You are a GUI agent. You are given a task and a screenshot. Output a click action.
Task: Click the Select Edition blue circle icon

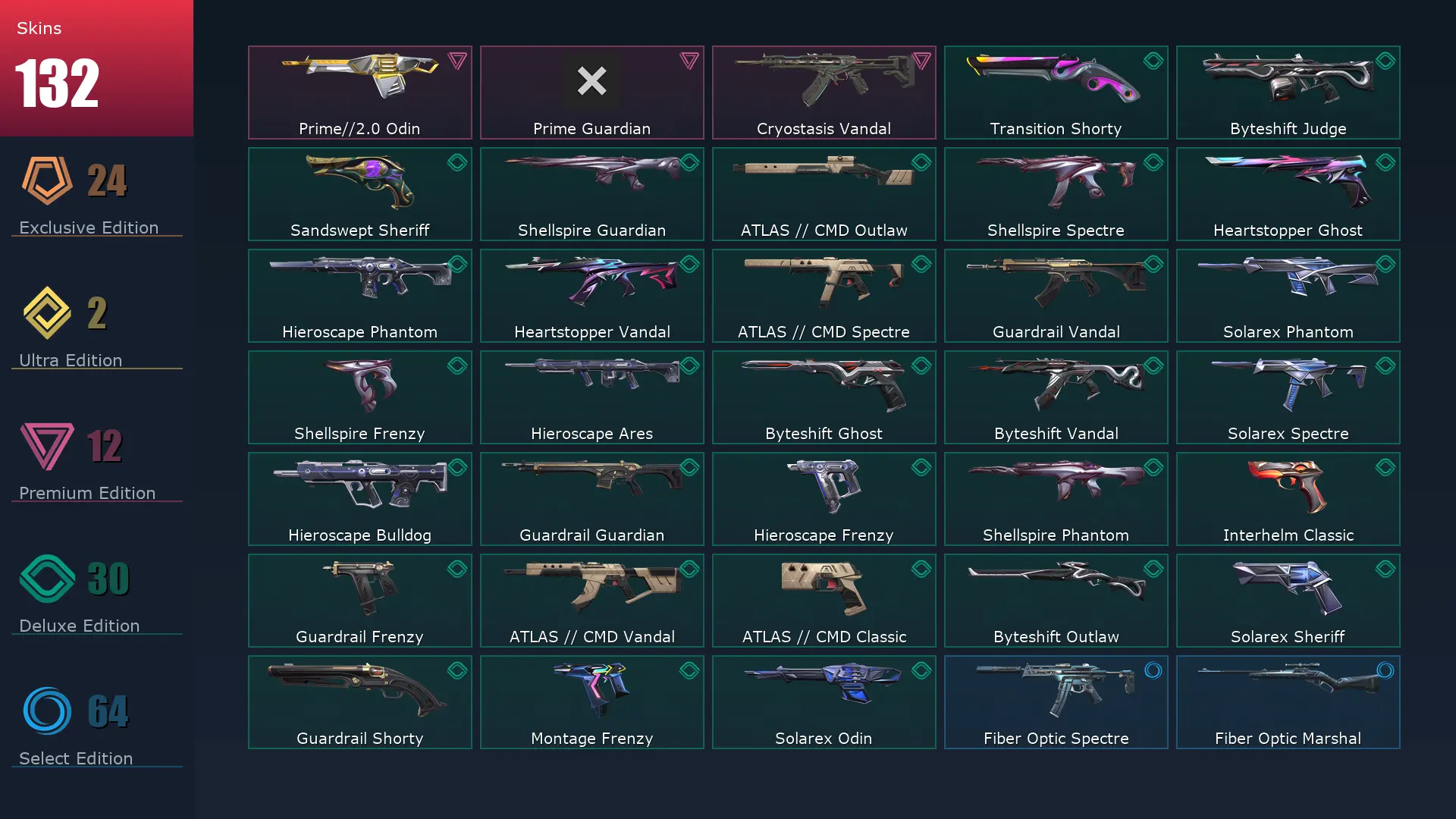tap(47, 711)
